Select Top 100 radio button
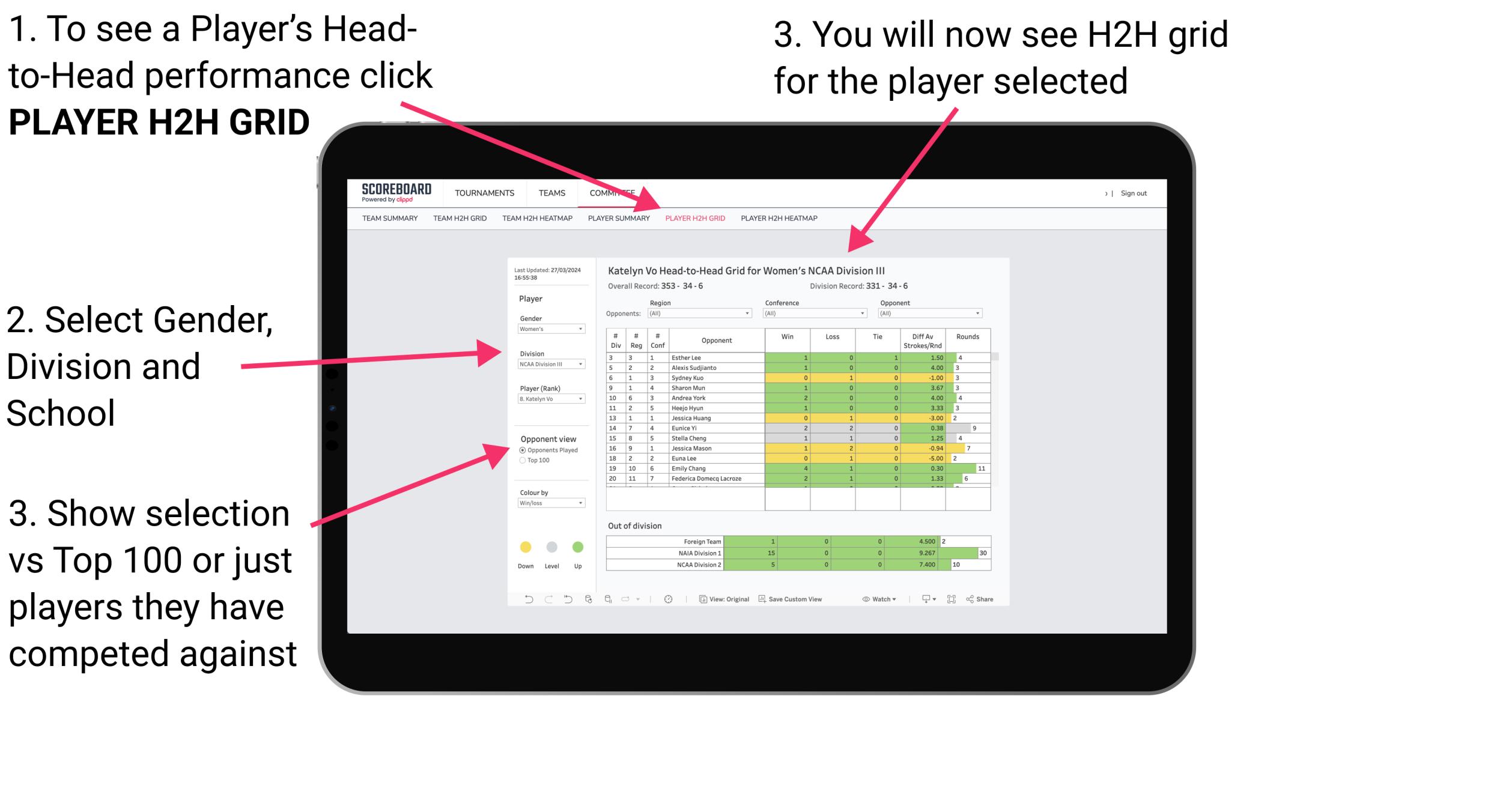 point(521,460)
